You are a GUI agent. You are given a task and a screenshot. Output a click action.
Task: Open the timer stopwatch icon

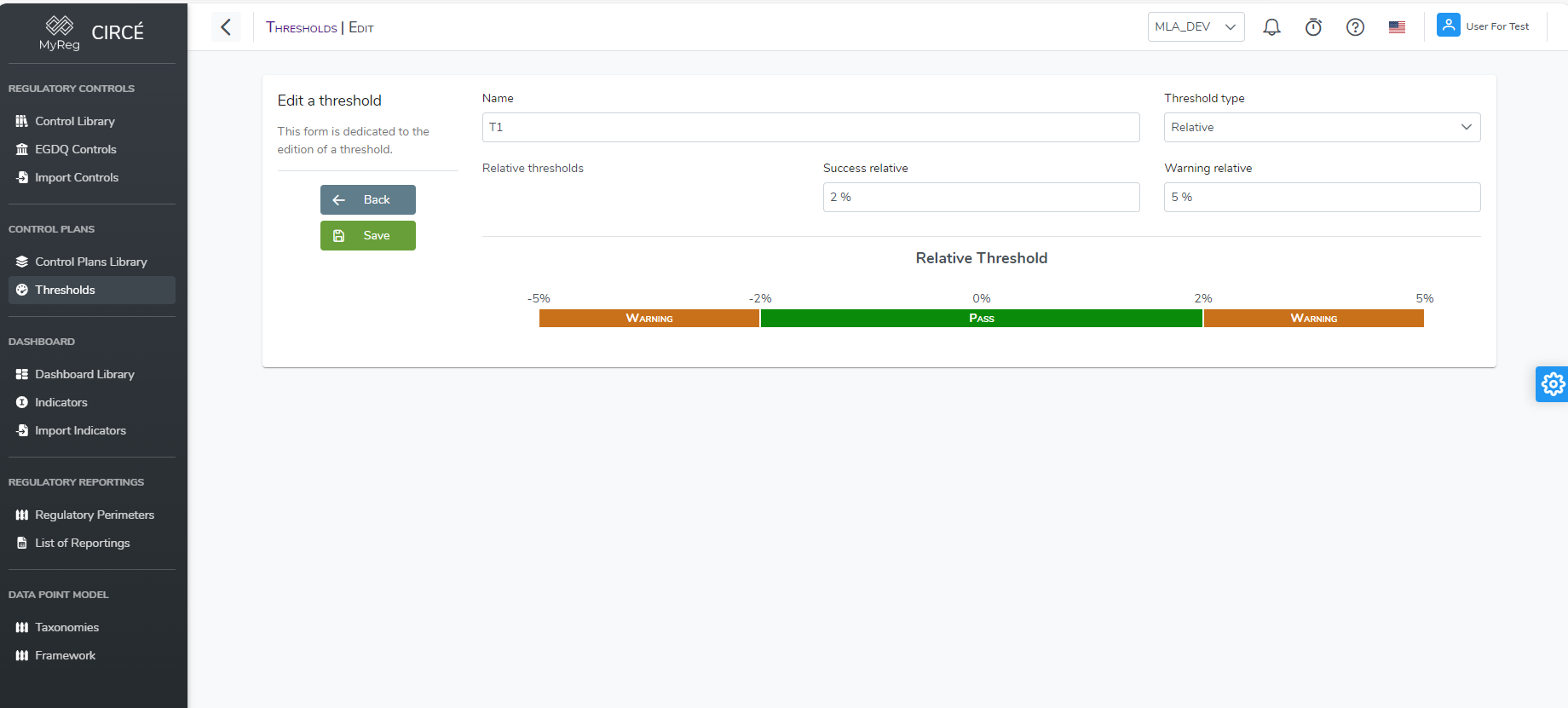point(1313,27)
